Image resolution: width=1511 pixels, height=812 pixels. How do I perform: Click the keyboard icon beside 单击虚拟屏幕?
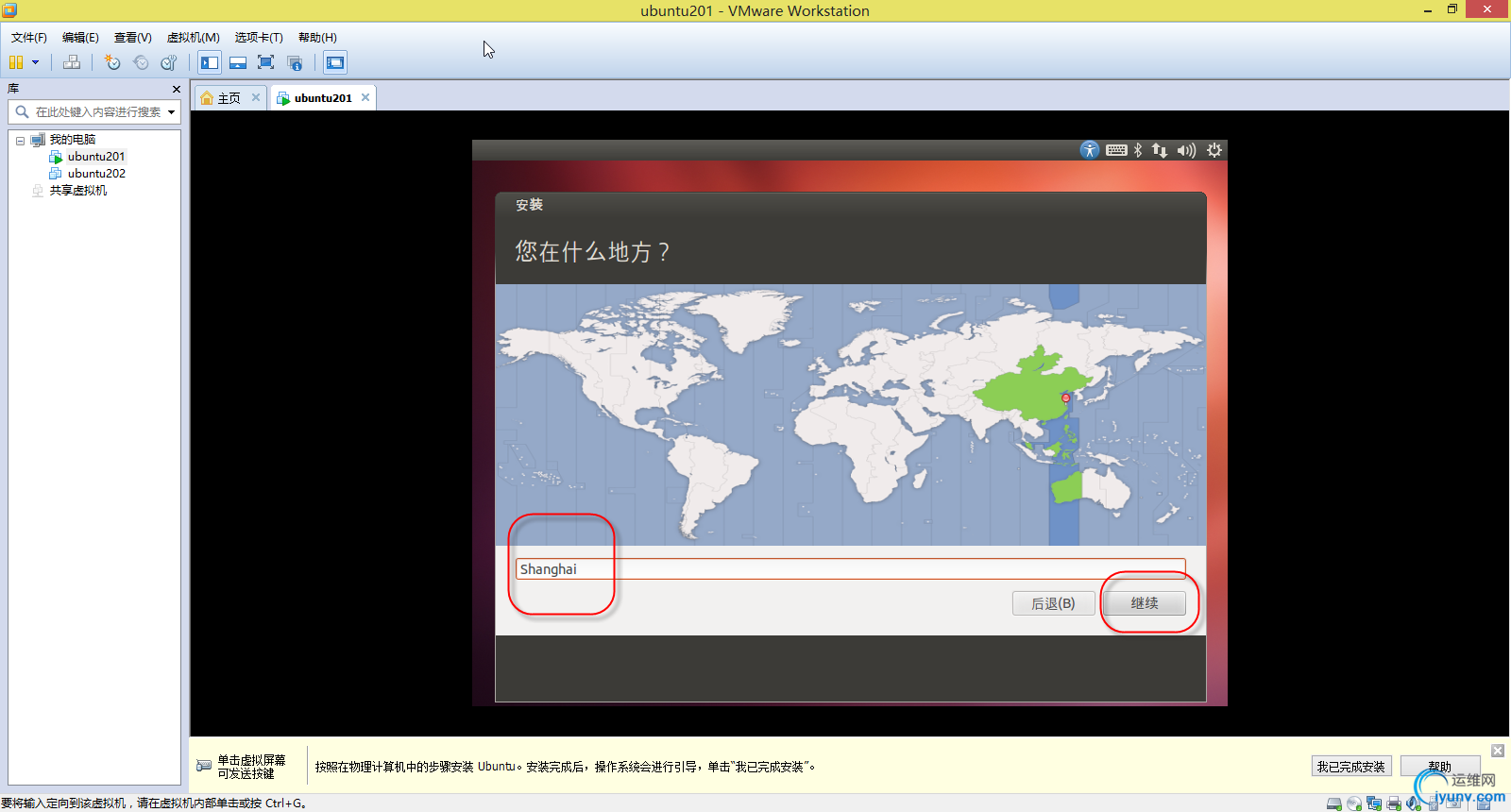(204, 766)
